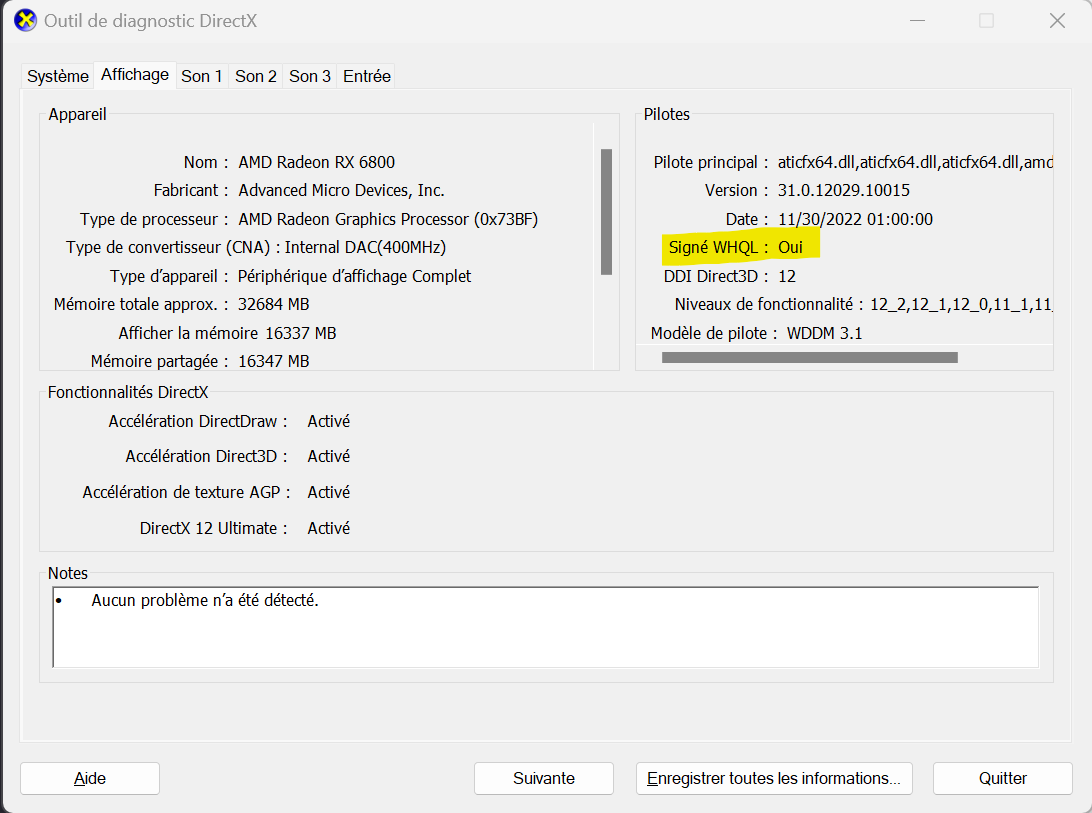Click 'Aucun problème n'a été détecté.' note
The height and width of the screenshot is (813, 1092).
(x=205, y=601)
